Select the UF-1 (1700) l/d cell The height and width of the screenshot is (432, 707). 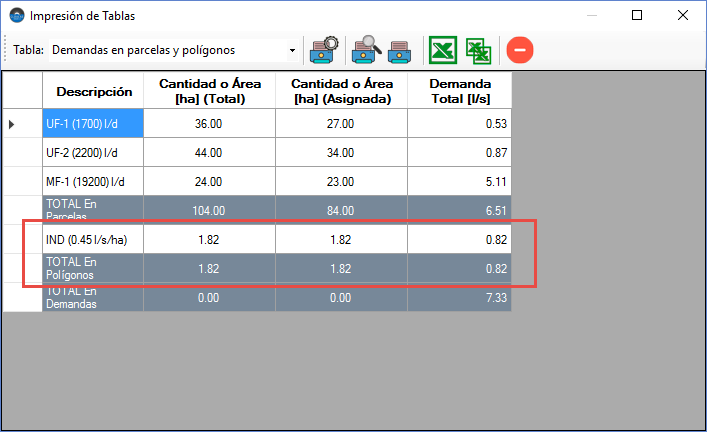tap(93, 124)
